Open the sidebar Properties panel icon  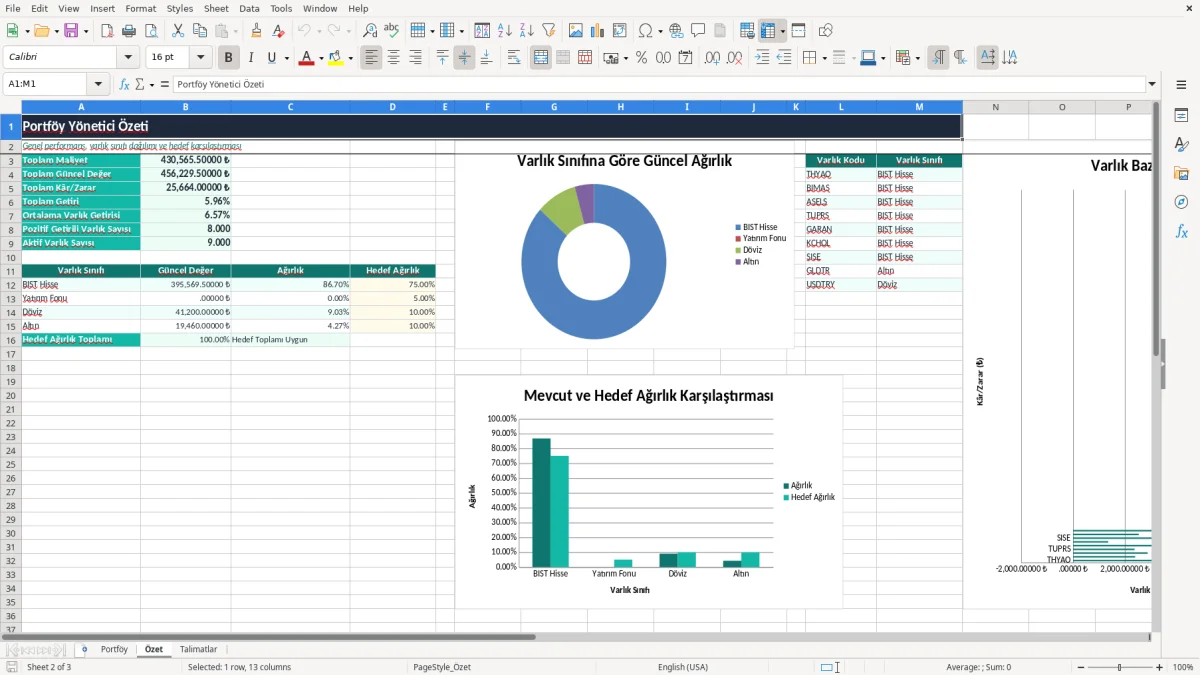tap(1181, 116)
